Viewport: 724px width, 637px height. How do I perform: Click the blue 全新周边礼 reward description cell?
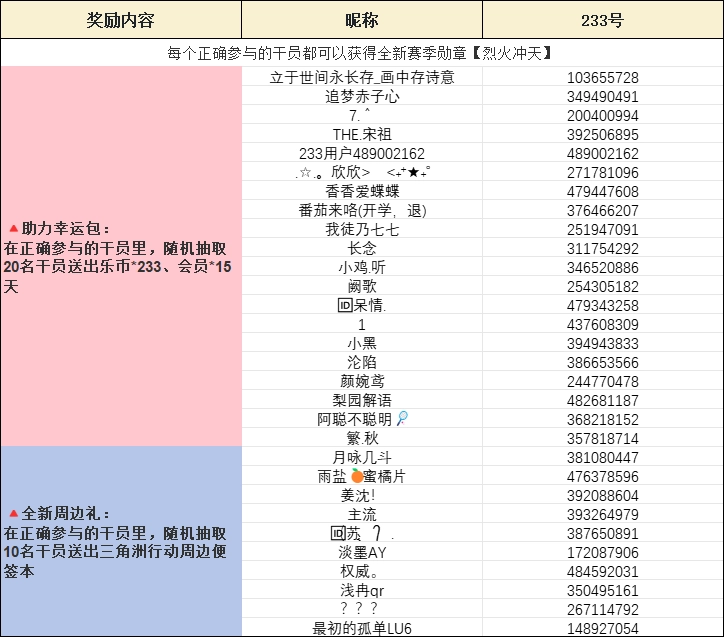121,541
